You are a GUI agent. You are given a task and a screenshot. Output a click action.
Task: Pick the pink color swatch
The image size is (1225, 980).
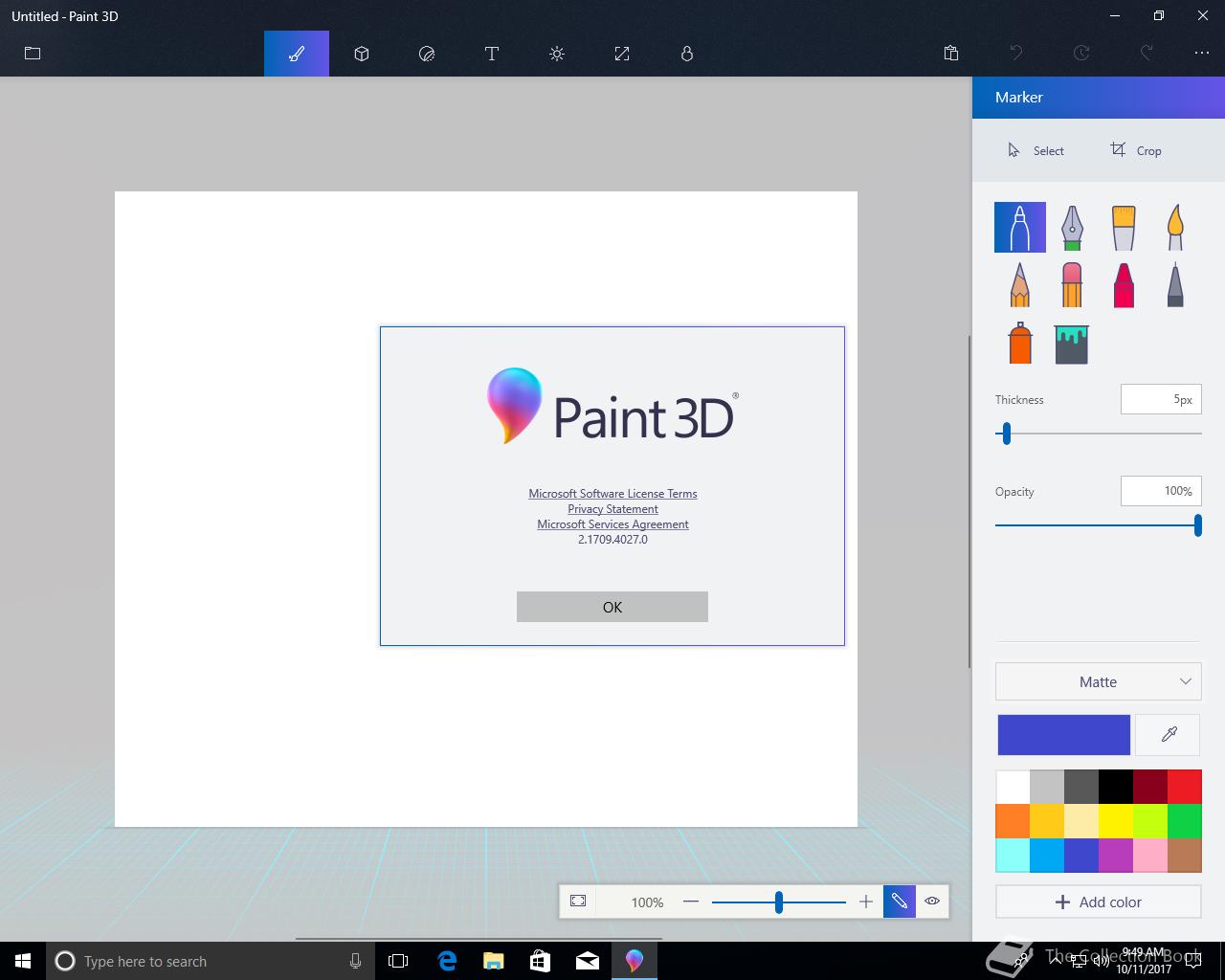[x=1150, y=856]
